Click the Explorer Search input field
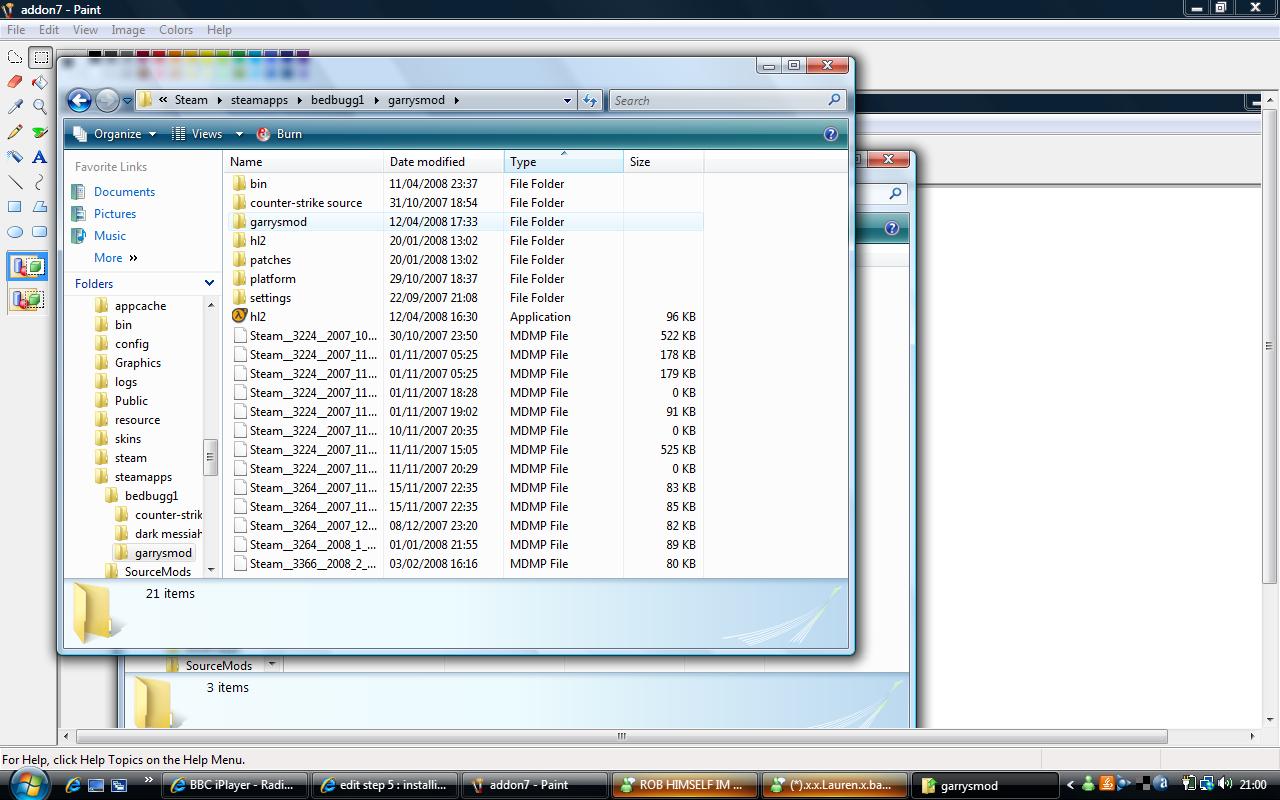Image resolution: width=1280 pixels, height=800 pixels. point(717,100)
